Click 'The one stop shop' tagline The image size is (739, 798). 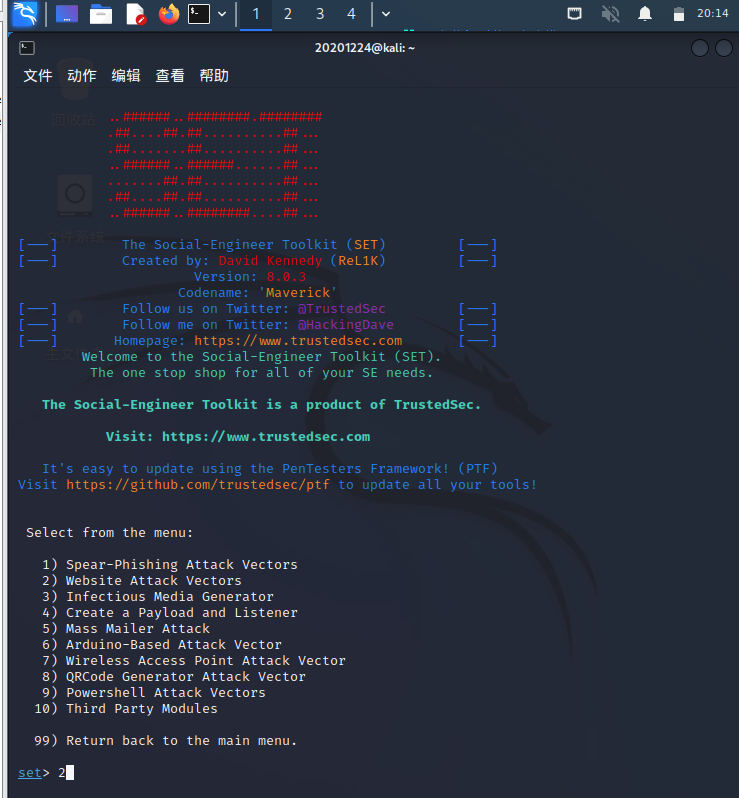click(x=261, y=373)
